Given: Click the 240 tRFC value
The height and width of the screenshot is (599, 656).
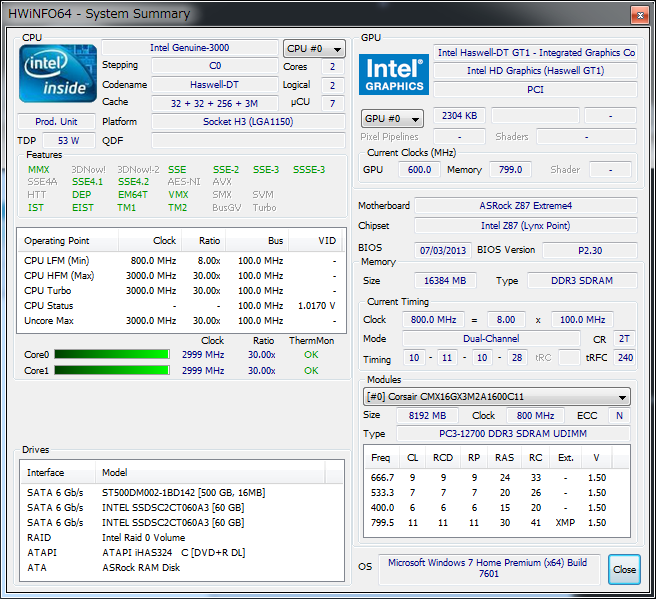Looking at the screenshot, I should pos(625,358).
